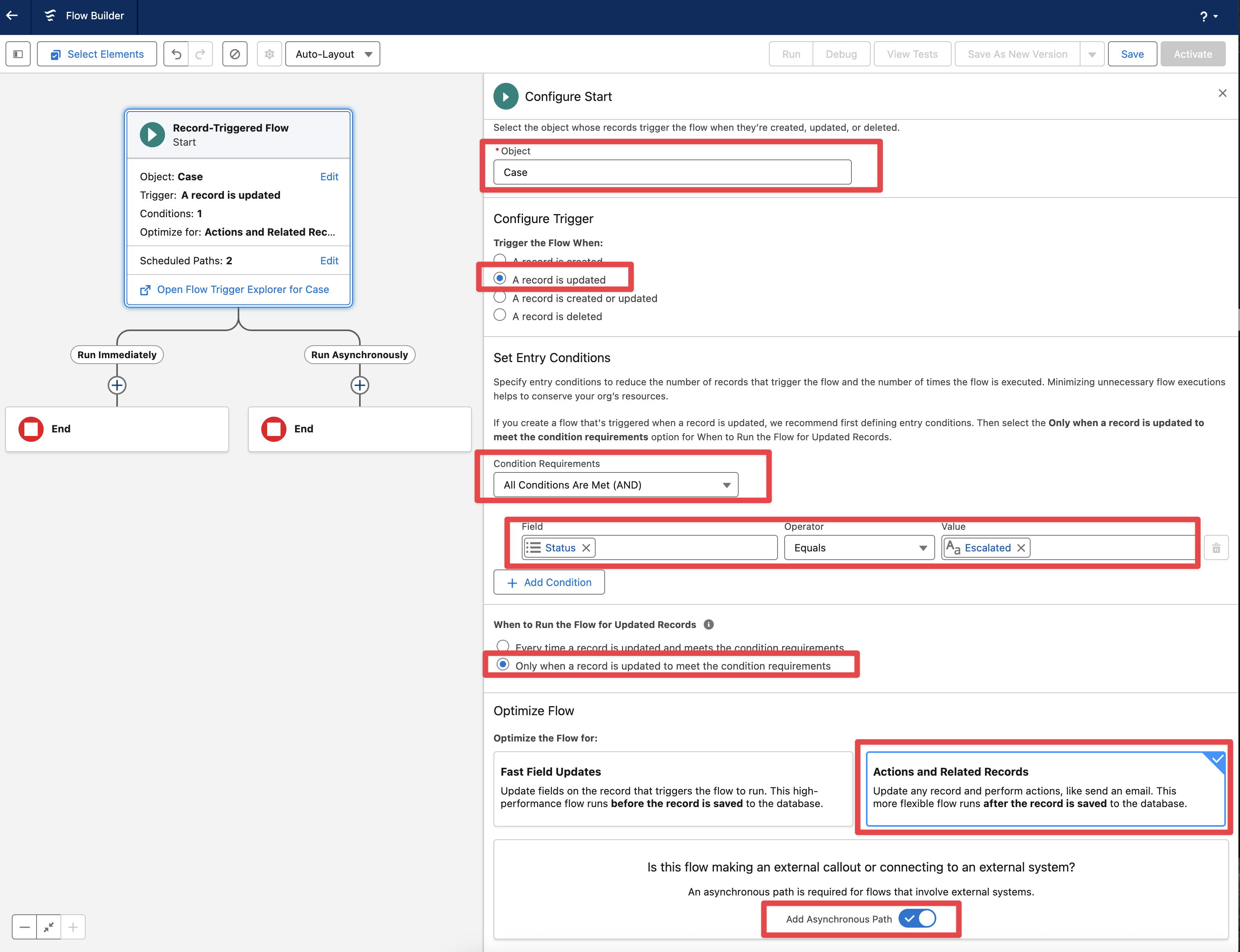Screen dimensions: 1240x952
Task: Add element under Run Asynchronously path
Action: point(360,385)
